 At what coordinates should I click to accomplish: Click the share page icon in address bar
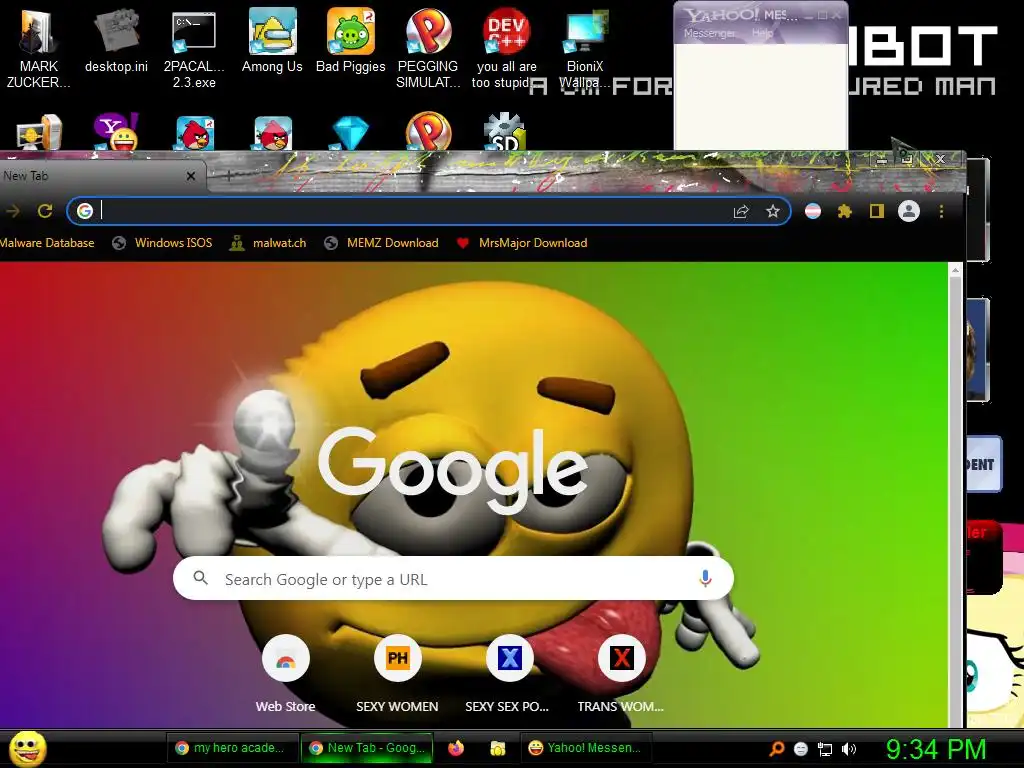(741, 212)
